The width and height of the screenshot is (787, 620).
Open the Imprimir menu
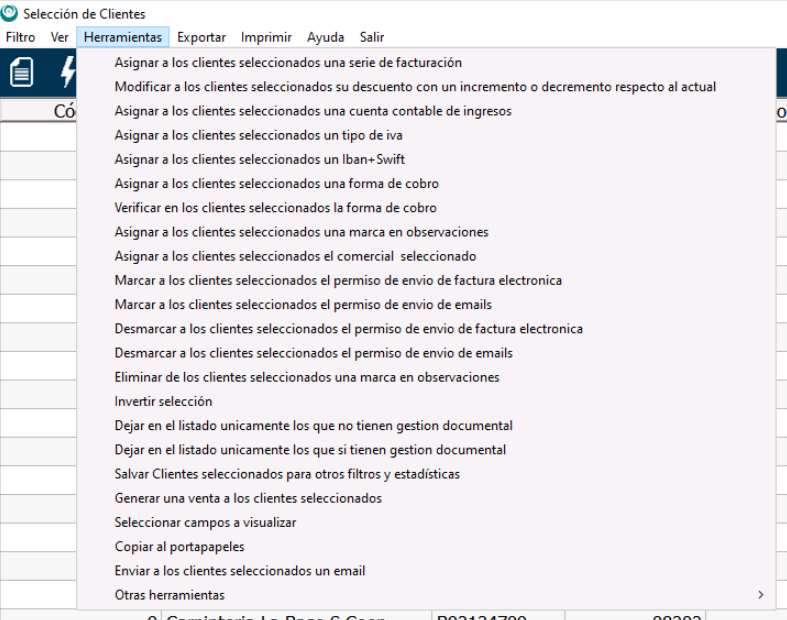[x=266, y=37]
